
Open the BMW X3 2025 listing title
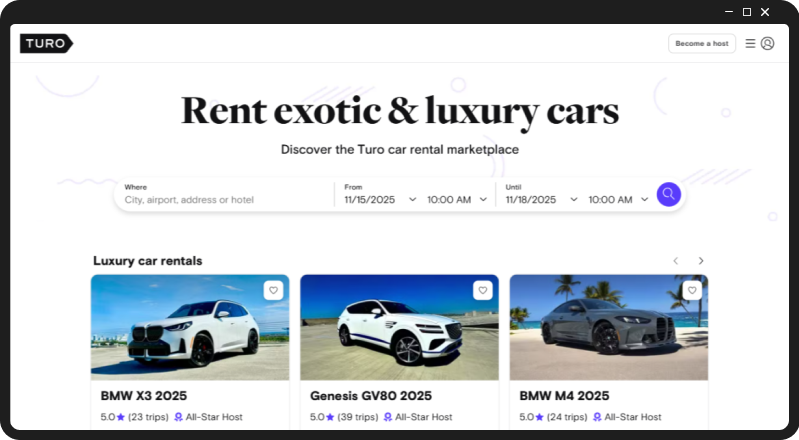coord(144,396)
